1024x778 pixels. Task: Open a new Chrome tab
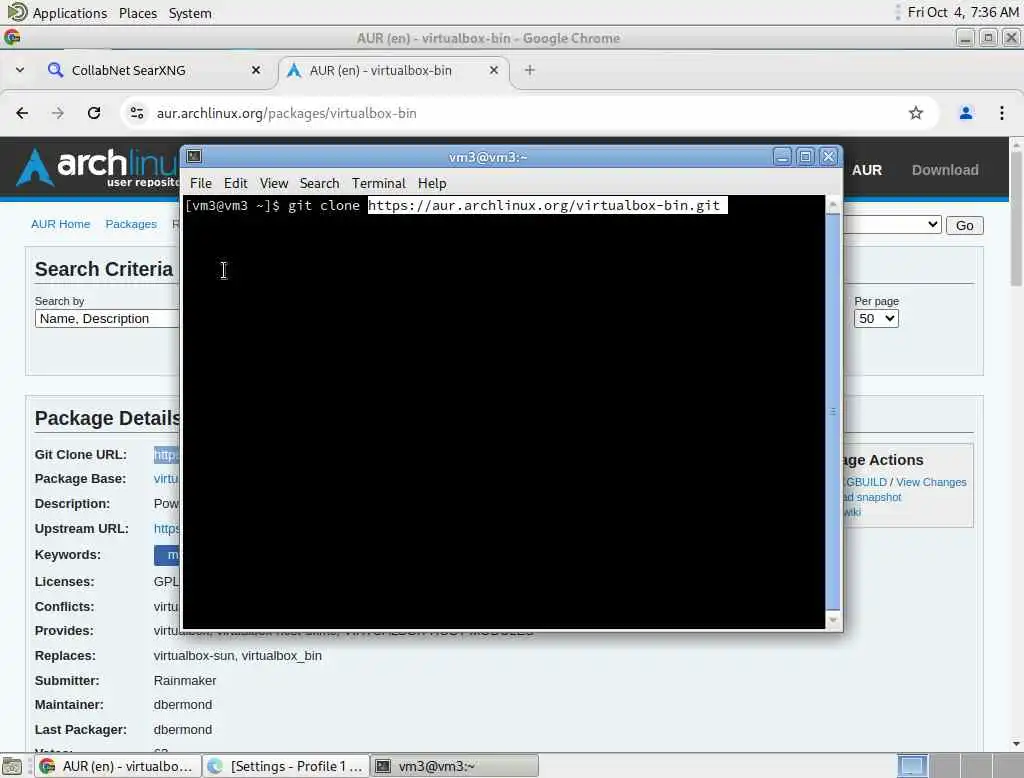(x=530, y=70)
